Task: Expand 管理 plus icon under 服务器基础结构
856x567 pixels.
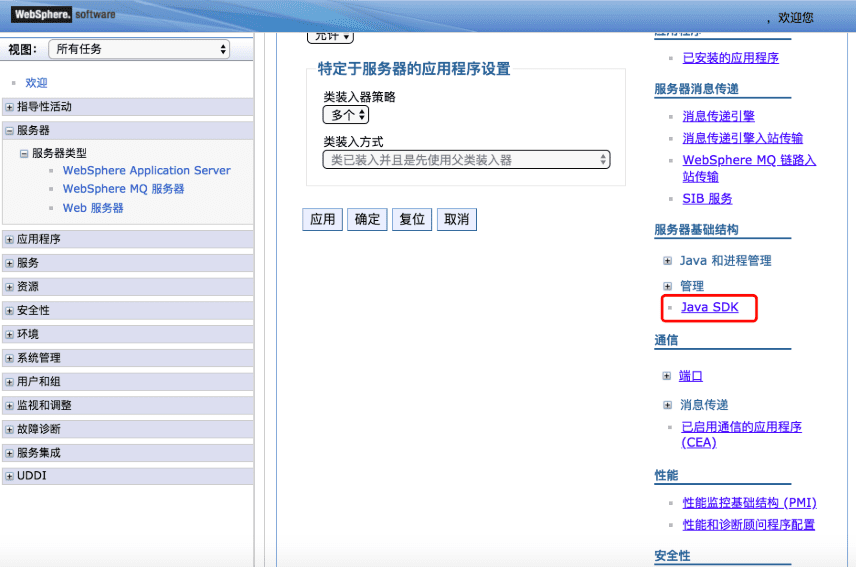Action: [x=667, y=286]
